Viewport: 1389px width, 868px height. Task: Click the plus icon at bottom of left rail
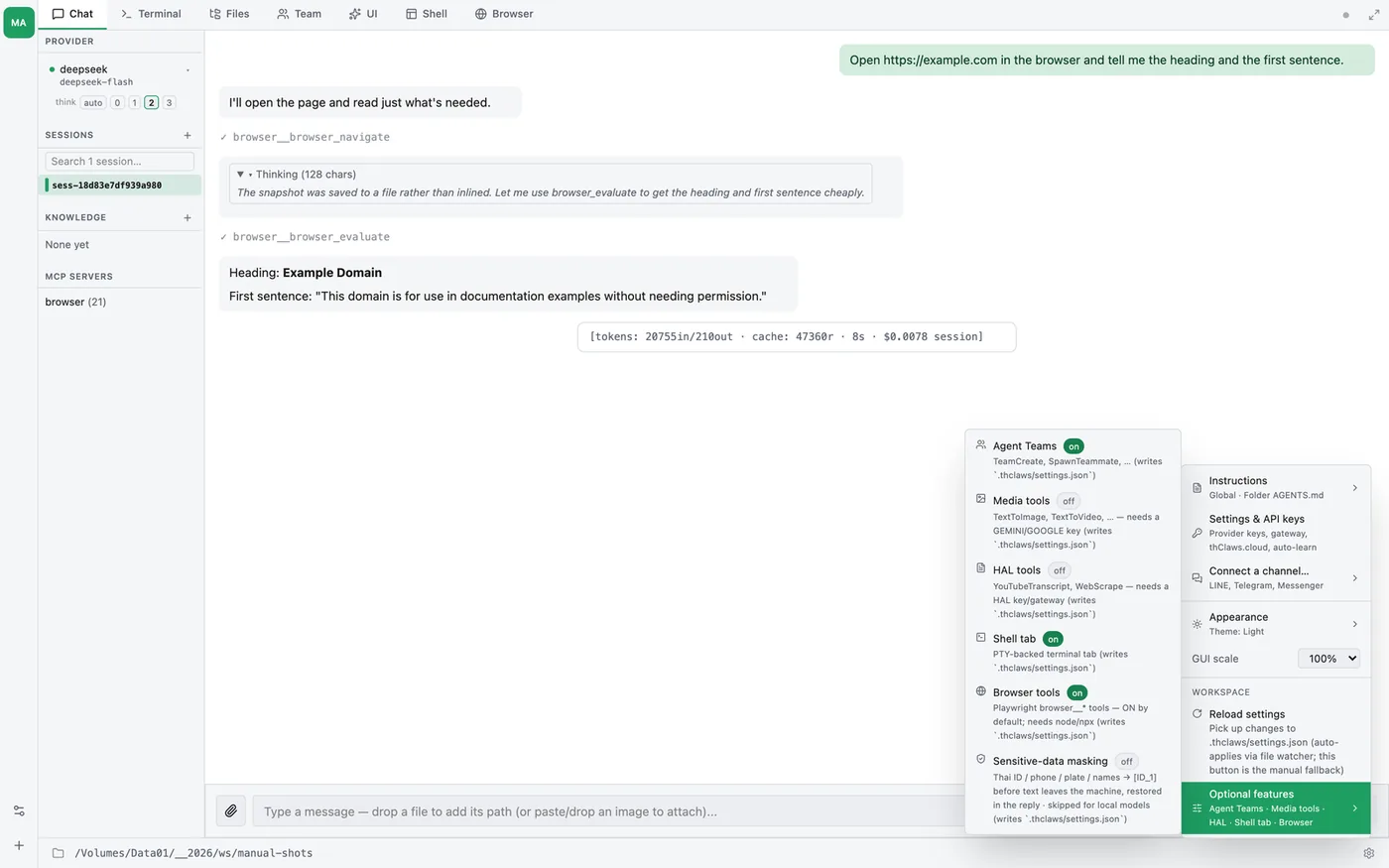click(x=19, y=845)
